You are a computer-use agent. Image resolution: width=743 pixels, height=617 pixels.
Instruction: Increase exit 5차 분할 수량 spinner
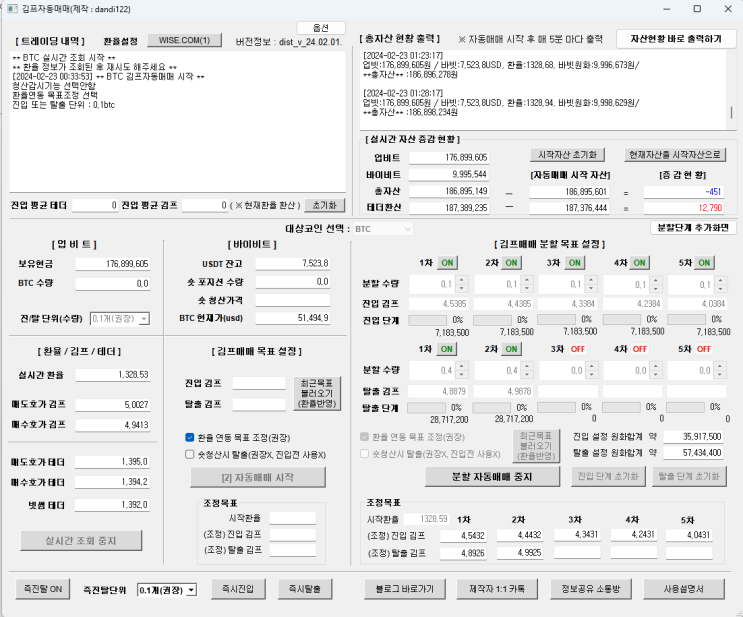(720, 366)
